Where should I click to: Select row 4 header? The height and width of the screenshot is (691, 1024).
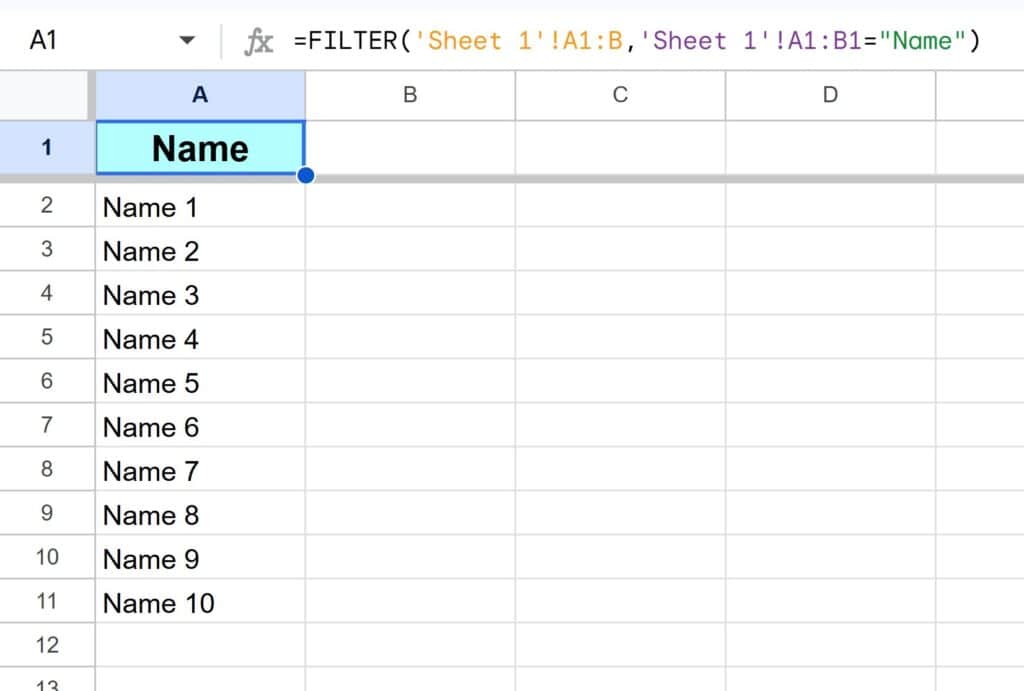click(x=47, y=293)
